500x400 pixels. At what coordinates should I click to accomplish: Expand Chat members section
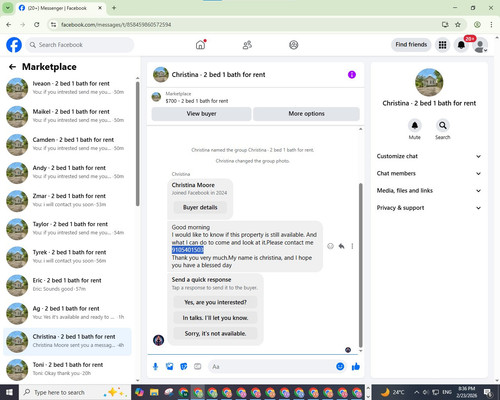(429, 174)
